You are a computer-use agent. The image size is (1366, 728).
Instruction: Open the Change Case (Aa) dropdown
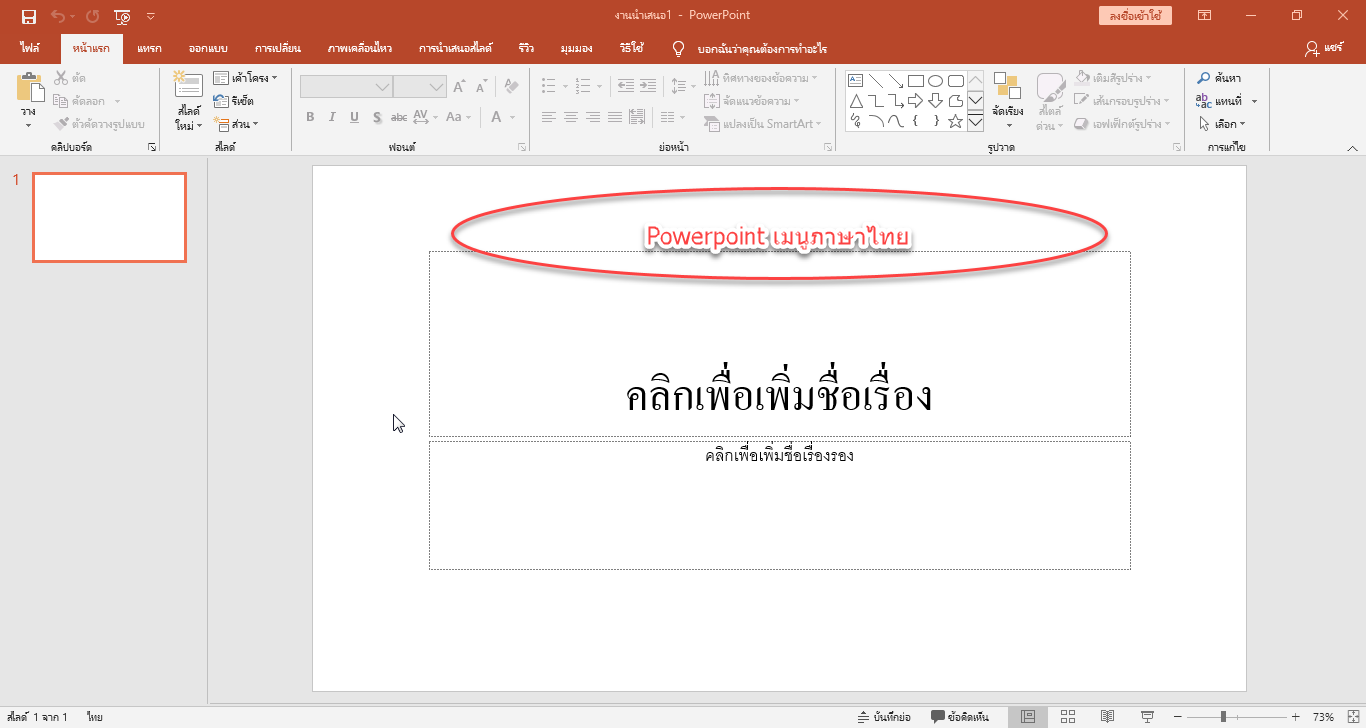tap(458, 117)
